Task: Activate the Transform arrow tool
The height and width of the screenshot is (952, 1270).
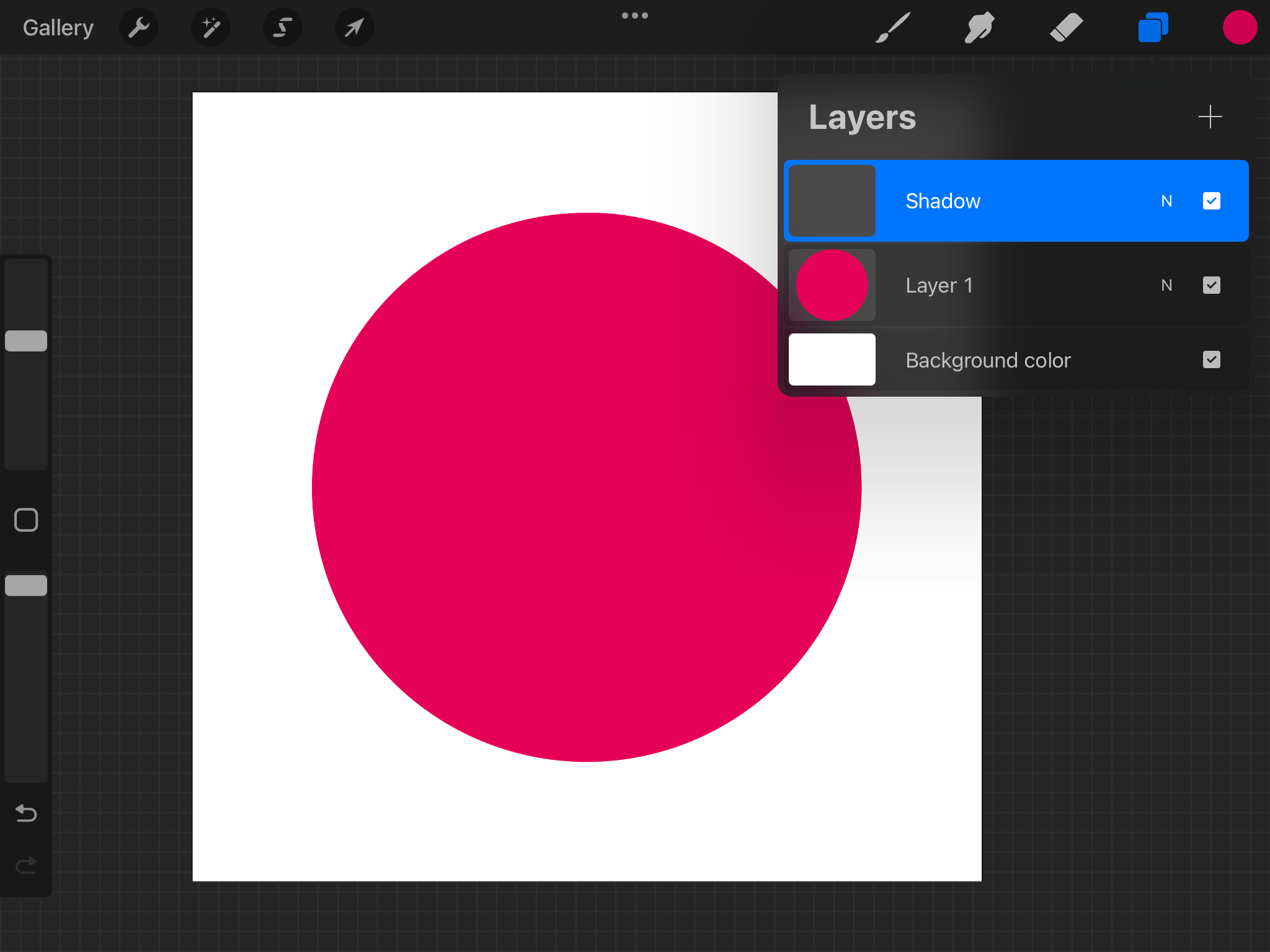Action: pos(354,27)
